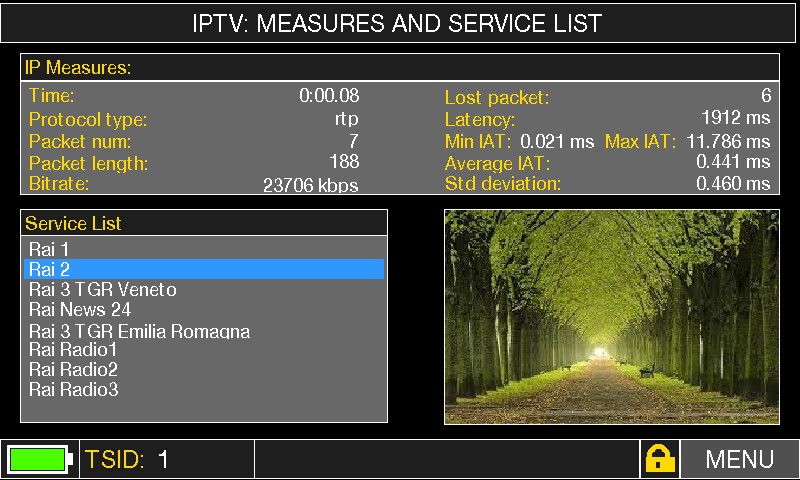Choose Rai Radio2 from the list
Image resolution: width=800 pixels, height=480 pixels.
pos(73,370)
